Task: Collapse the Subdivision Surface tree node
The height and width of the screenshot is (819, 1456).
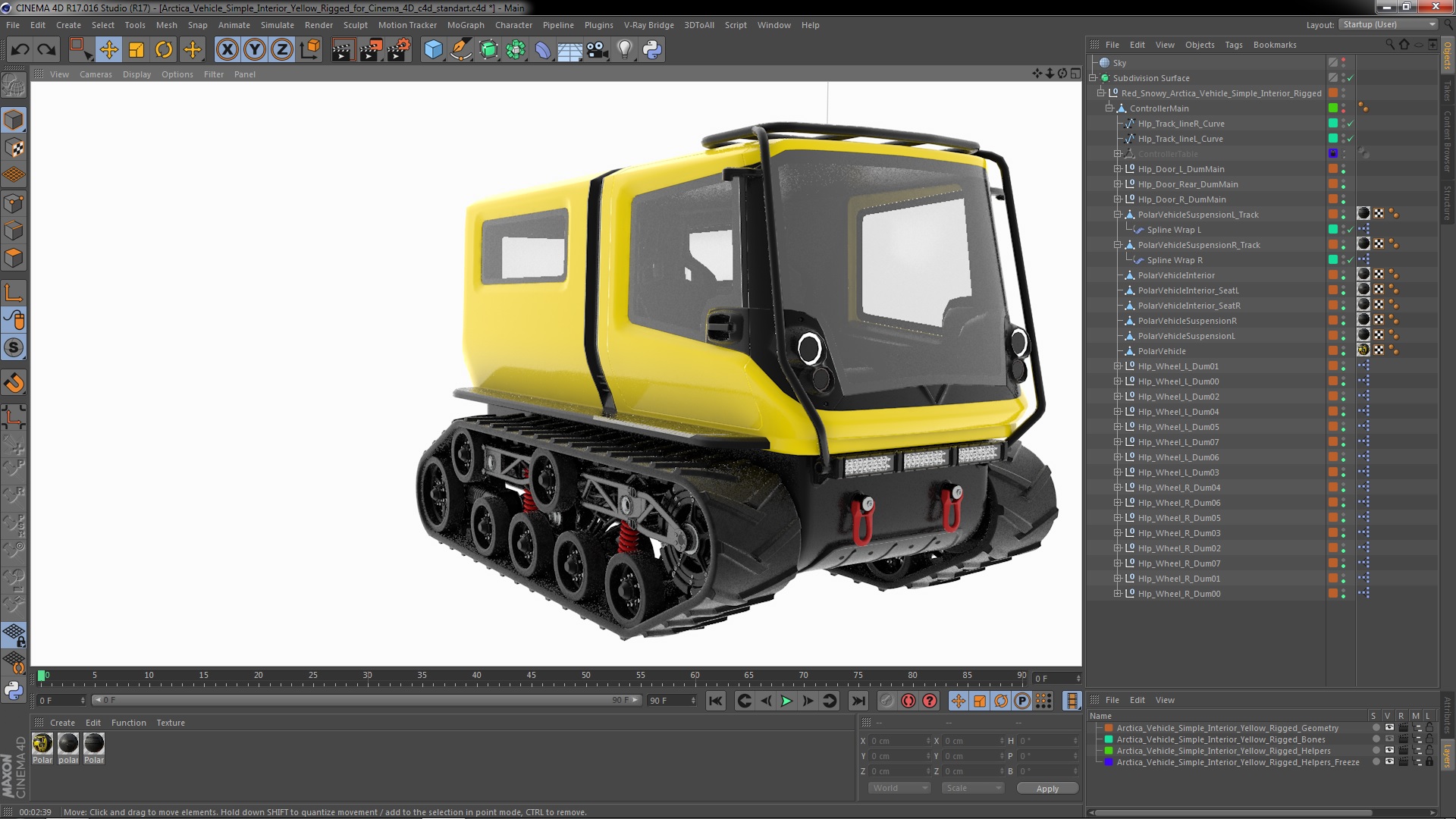Action: pos(1093,78)
